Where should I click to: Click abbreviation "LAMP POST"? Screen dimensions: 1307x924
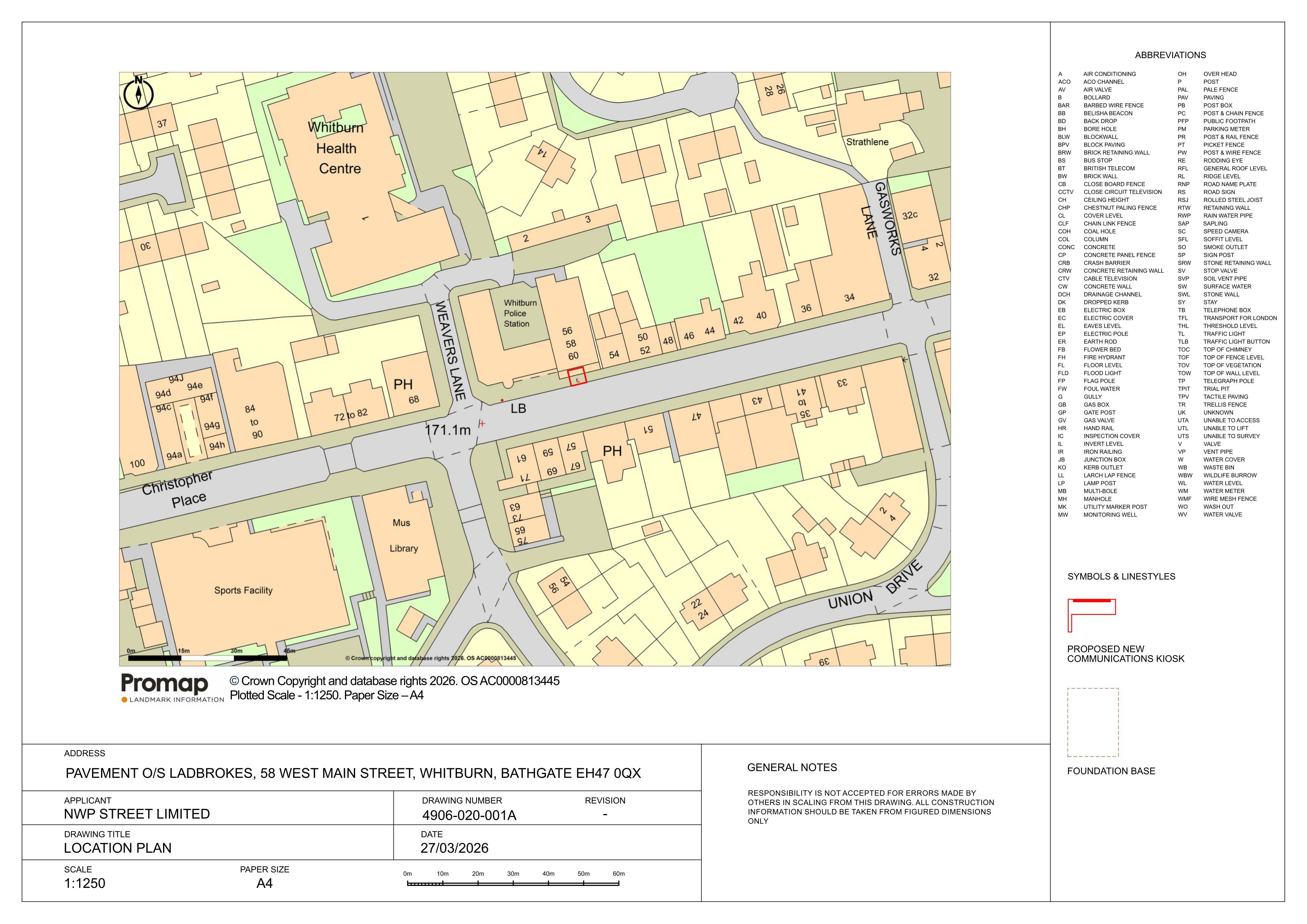coord(1100,484)
